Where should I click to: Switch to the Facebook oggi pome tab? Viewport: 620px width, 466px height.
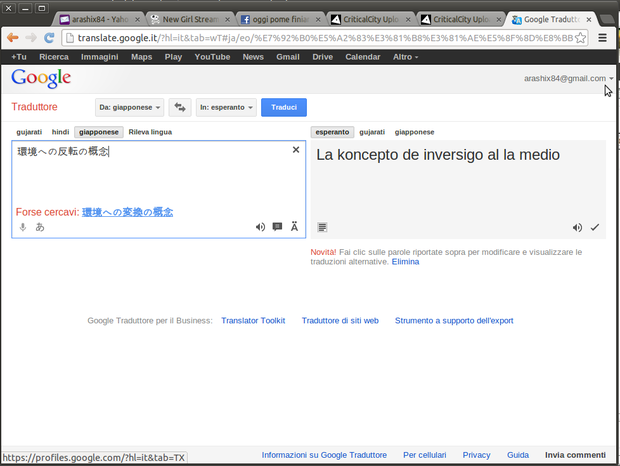[x=280, y=19]
